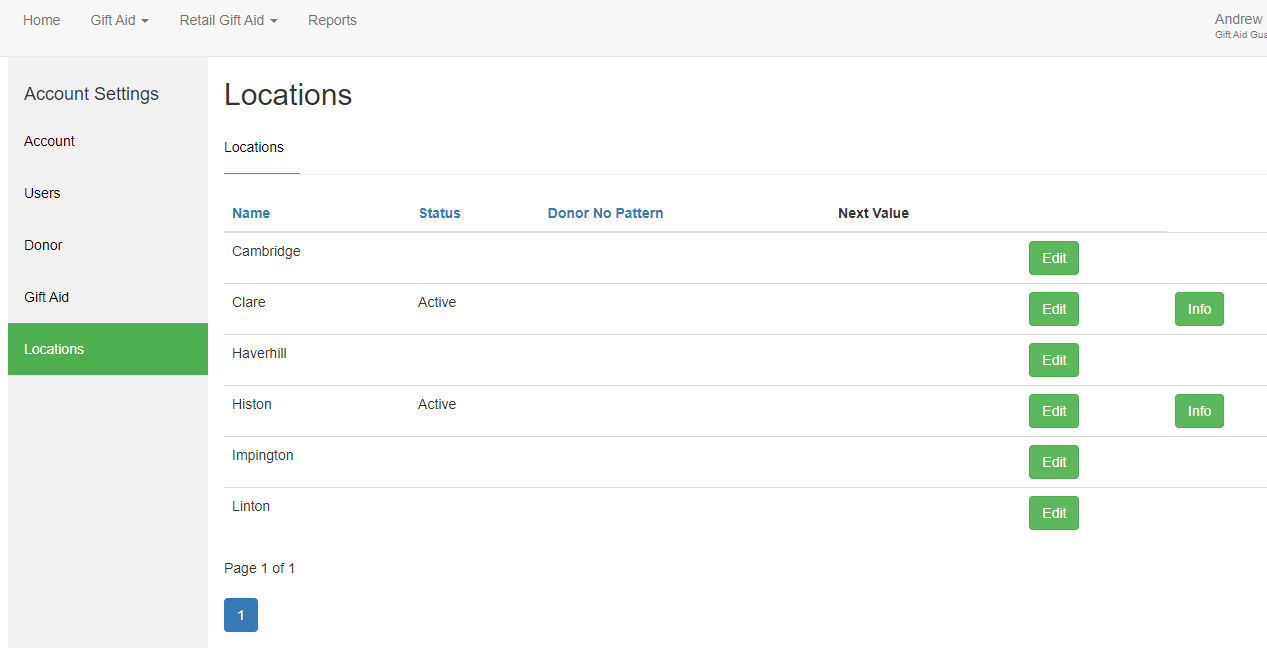The image size is (1267, 648).
Task: Open Gift Aid sidebar settings
Action: (x=46, y=297)
